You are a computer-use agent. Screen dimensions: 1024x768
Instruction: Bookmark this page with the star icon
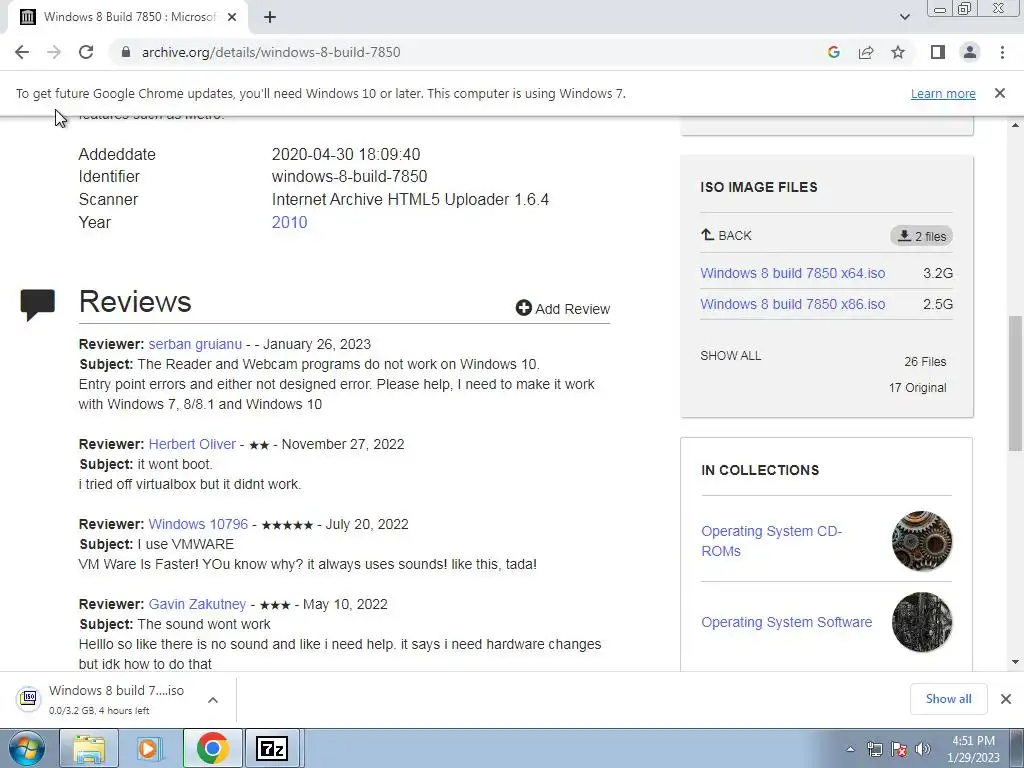(898, 52)
